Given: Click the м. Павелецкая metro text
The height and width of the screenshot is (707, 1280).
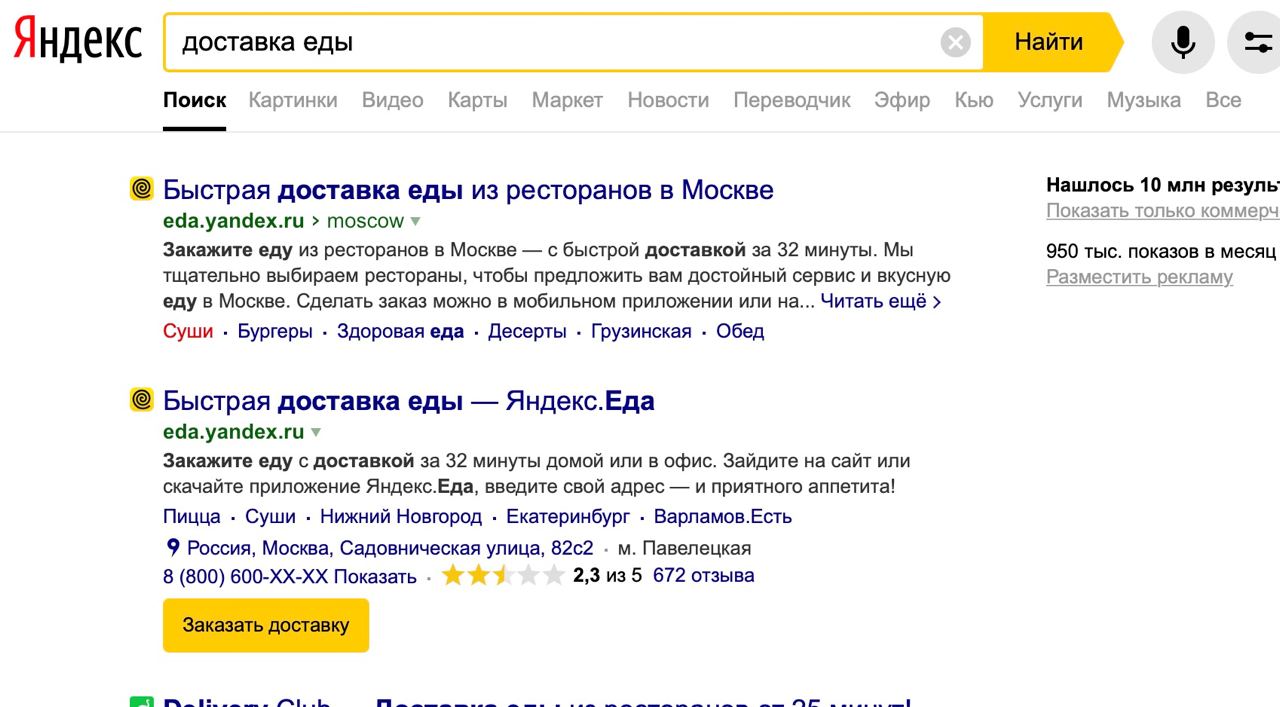Looking at the screenshot, I should 685,548.
